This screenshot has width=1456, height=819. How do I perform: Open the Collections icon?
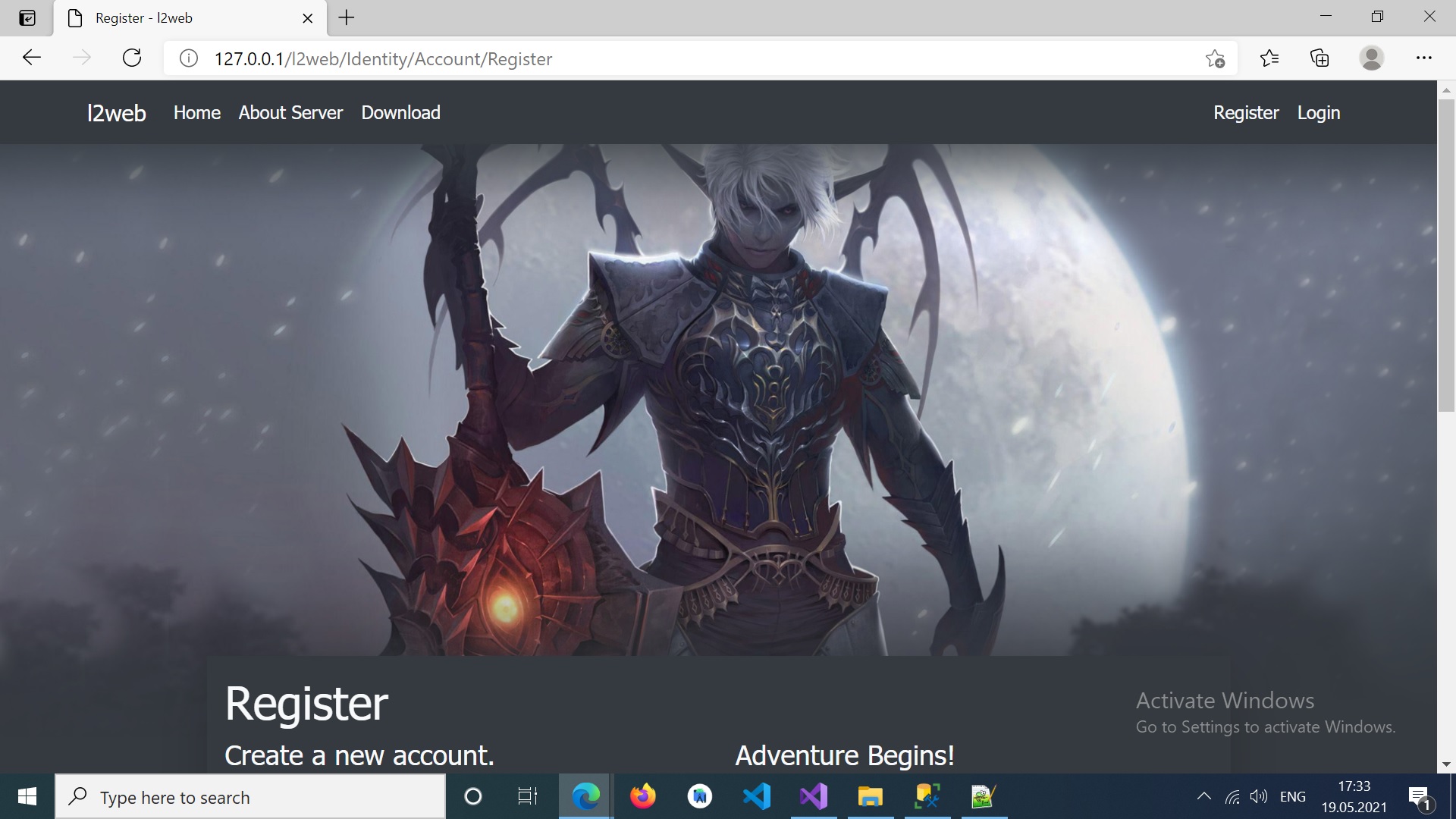point(1319,58)
